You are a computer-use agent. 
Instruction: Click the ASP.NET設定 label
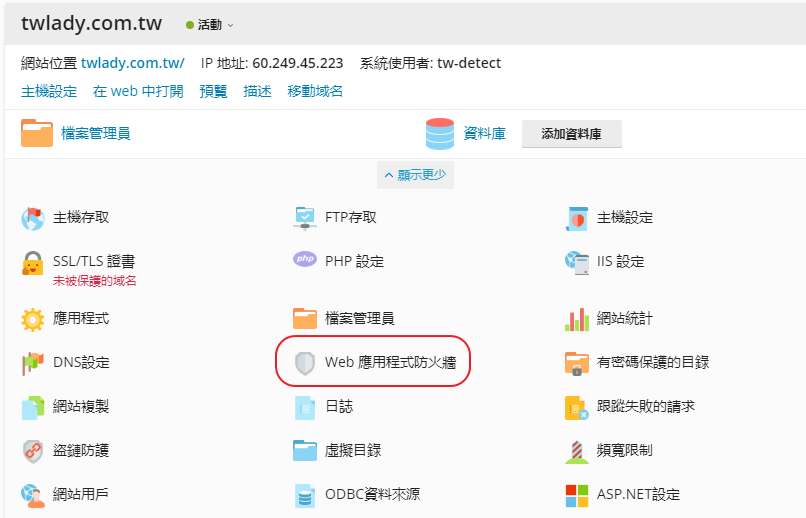point(638,494)
